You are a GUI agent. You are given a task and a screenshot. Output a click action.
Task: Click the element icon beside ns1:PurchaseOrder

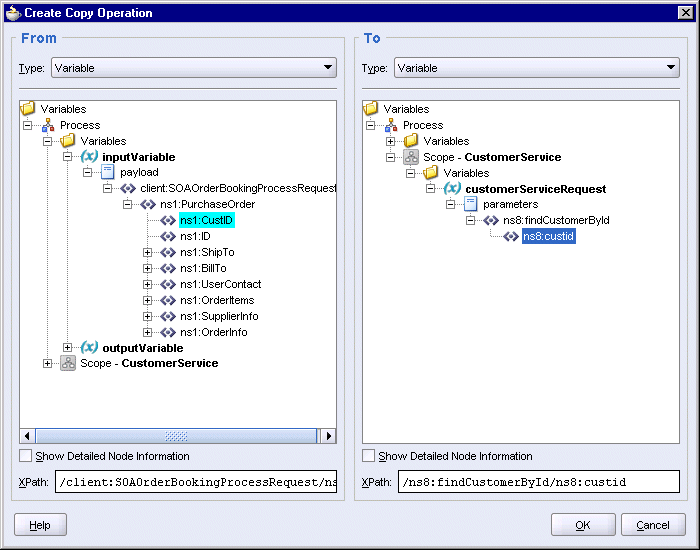click(148, 204)
